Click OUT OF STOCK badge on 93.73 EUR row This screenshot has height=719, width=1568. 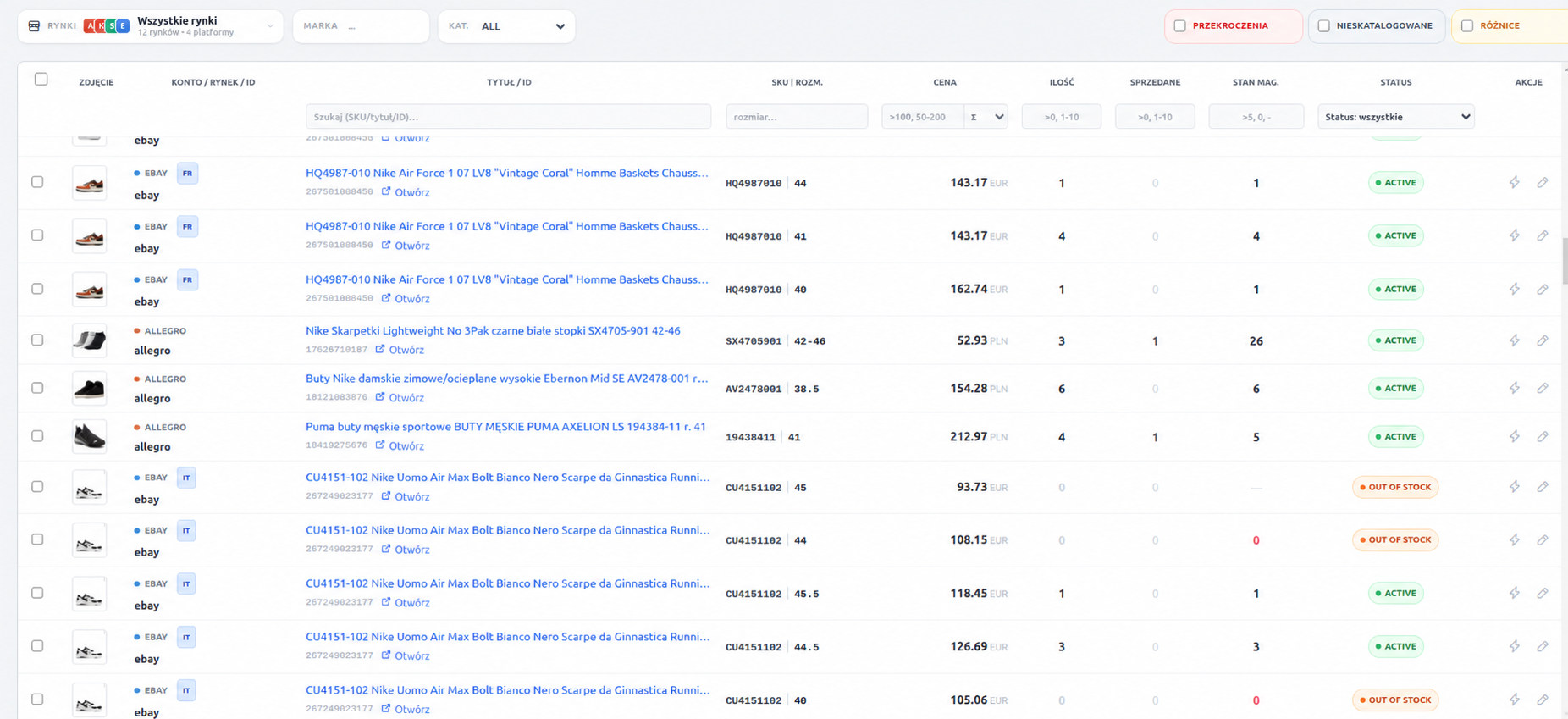(1395, 487)
